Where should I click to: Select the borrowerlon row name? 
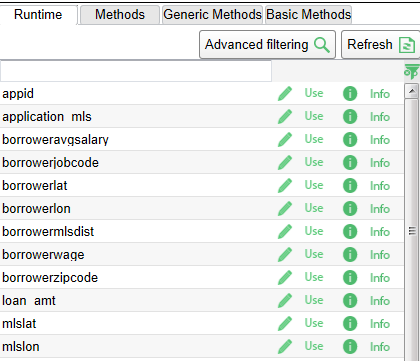(x=36, y=209)
